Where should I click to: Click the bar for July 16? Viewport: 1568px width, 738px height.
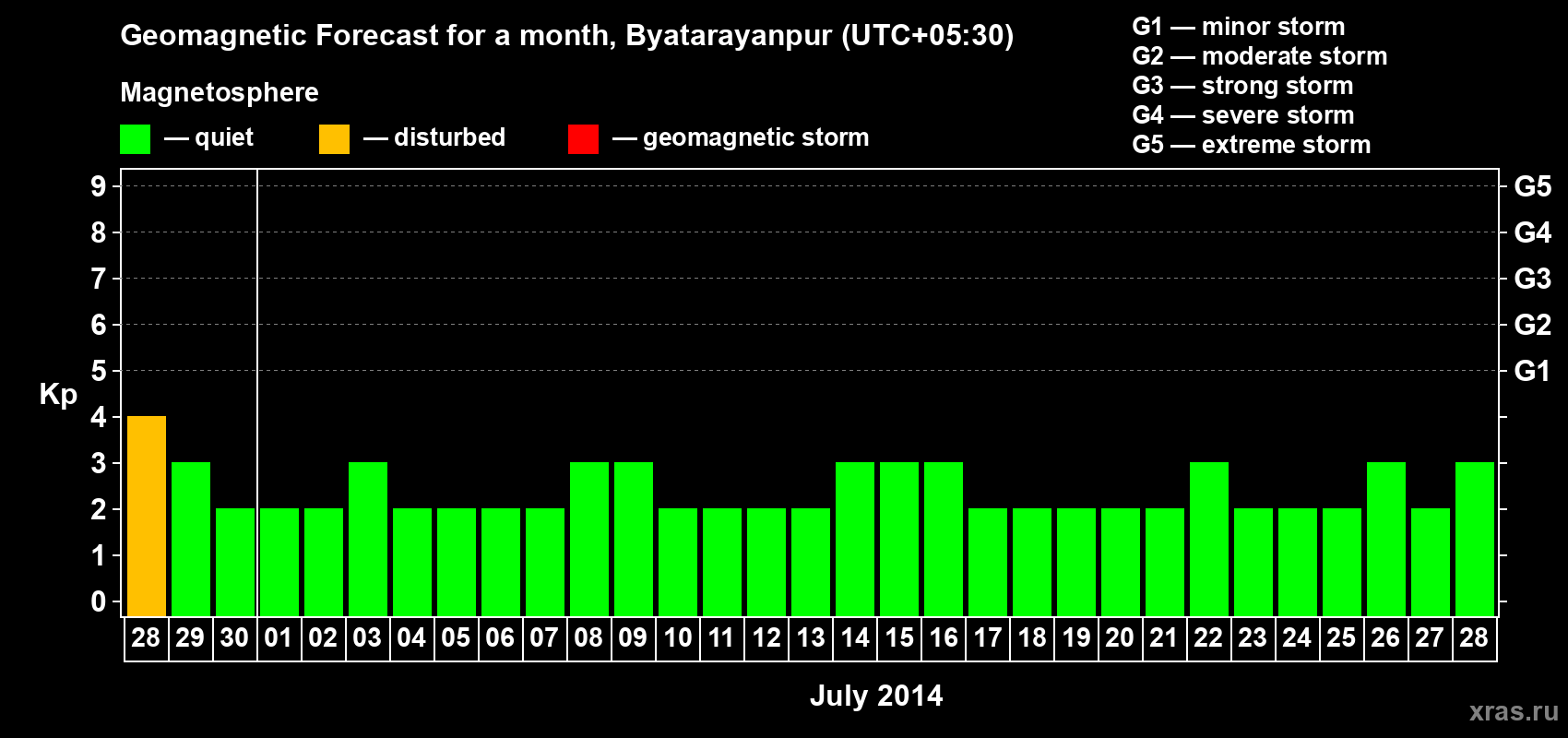944,539
